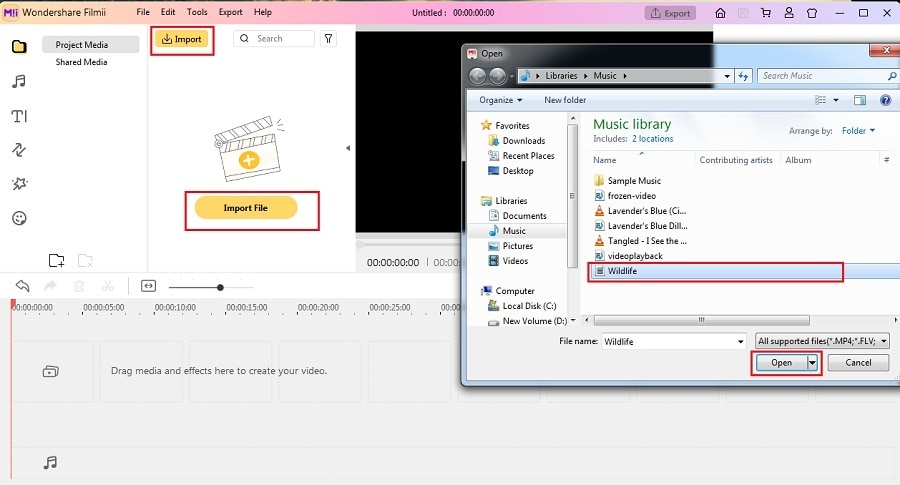Collapse the media panel arrow
The width and height of the screenshot is (900, 485).
coord(348,148)
